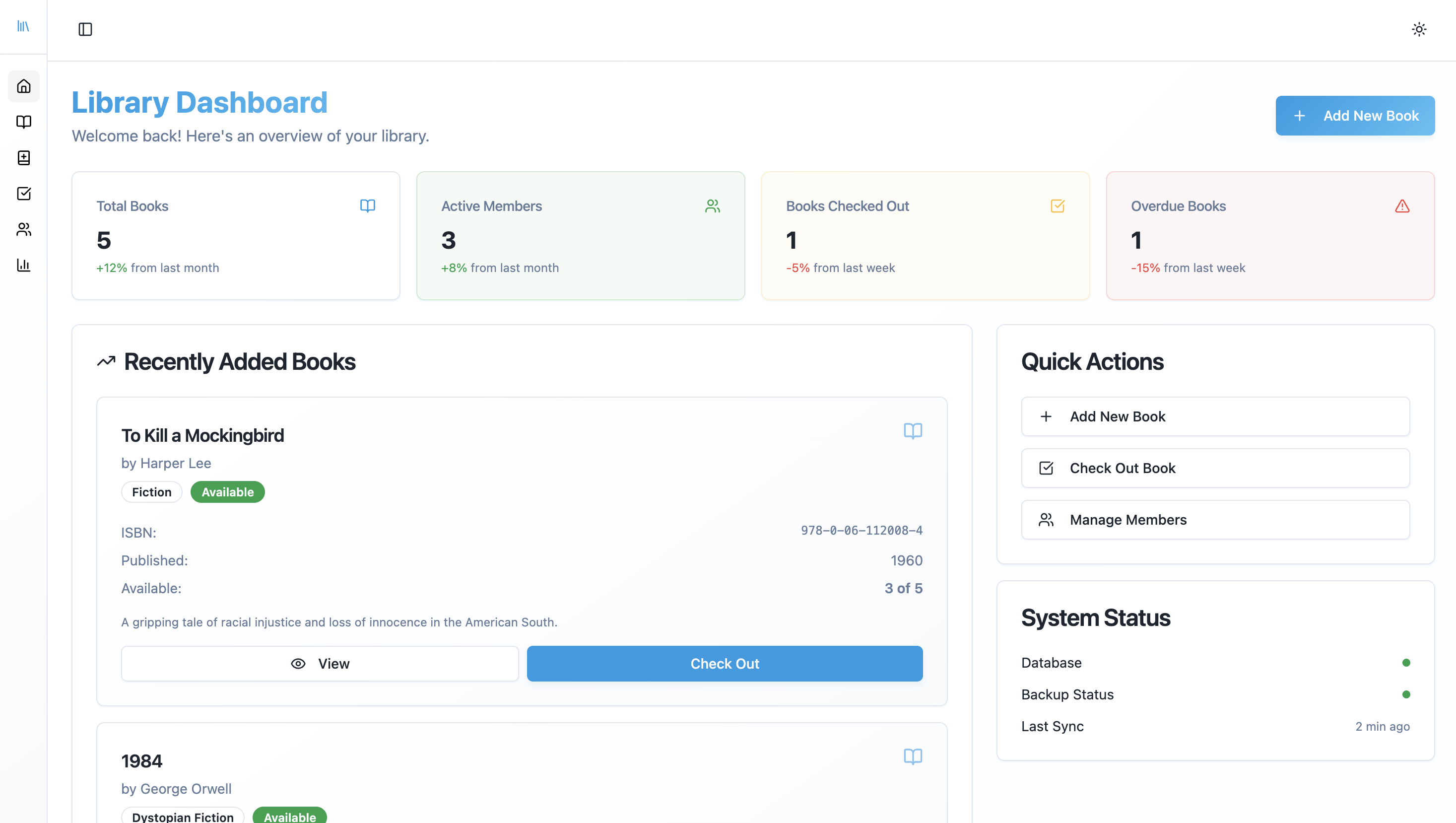The image size is (1456, 823).
Task: Click Check Out Book in Quick Actions
Action: 1215,468
